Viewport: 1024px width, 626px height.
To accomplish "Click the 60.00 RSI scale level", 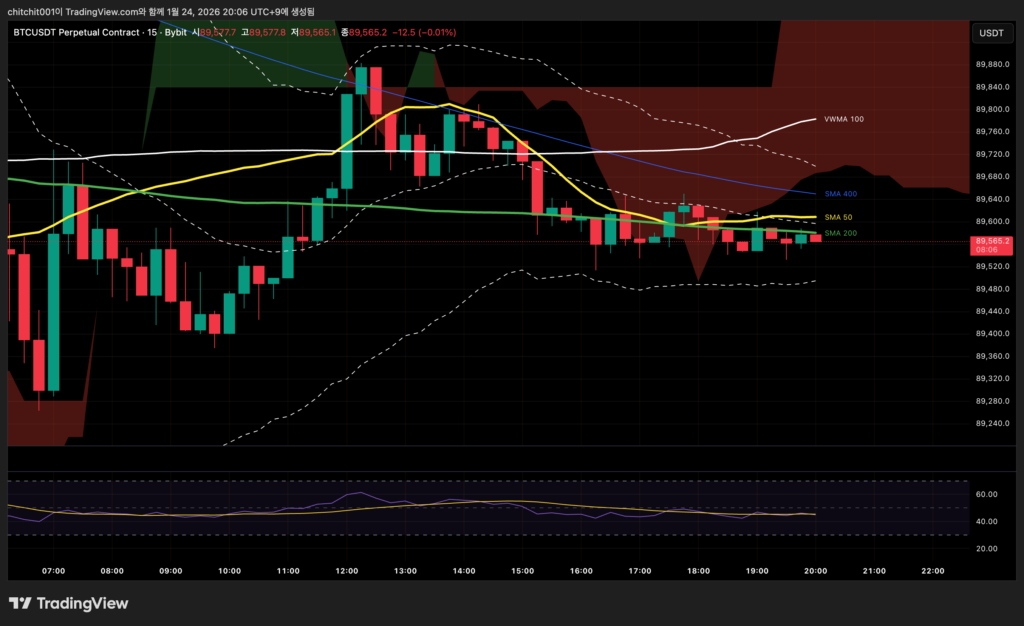I will click(987, 494).
